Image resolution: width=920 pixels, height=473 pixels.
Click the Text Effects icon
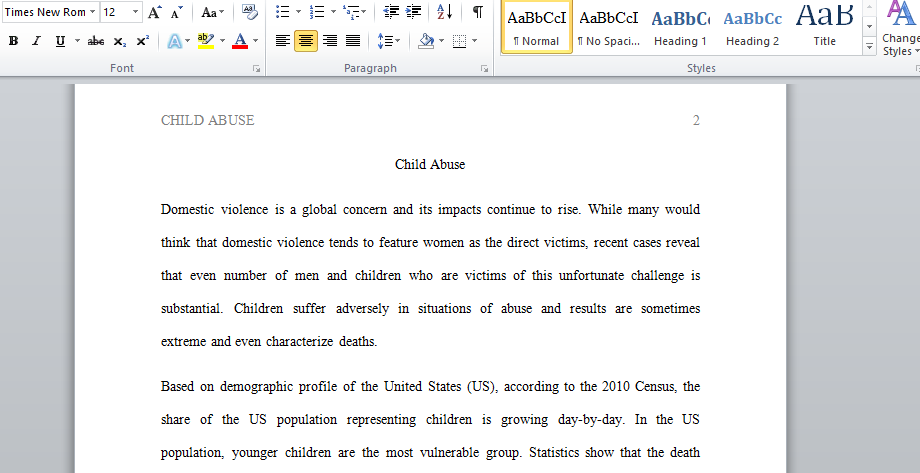click(174, 41)
